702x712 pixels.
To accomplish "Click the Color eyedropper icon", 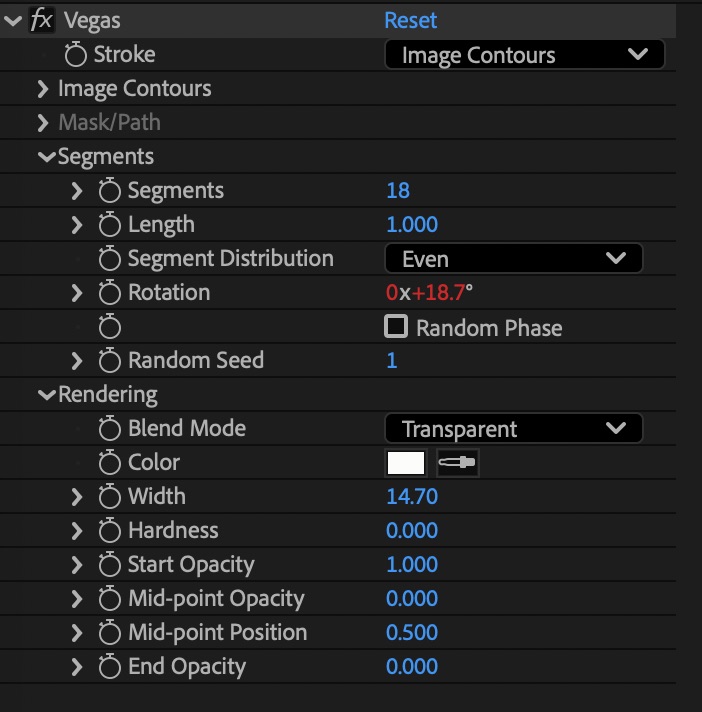I will (458, 463).
